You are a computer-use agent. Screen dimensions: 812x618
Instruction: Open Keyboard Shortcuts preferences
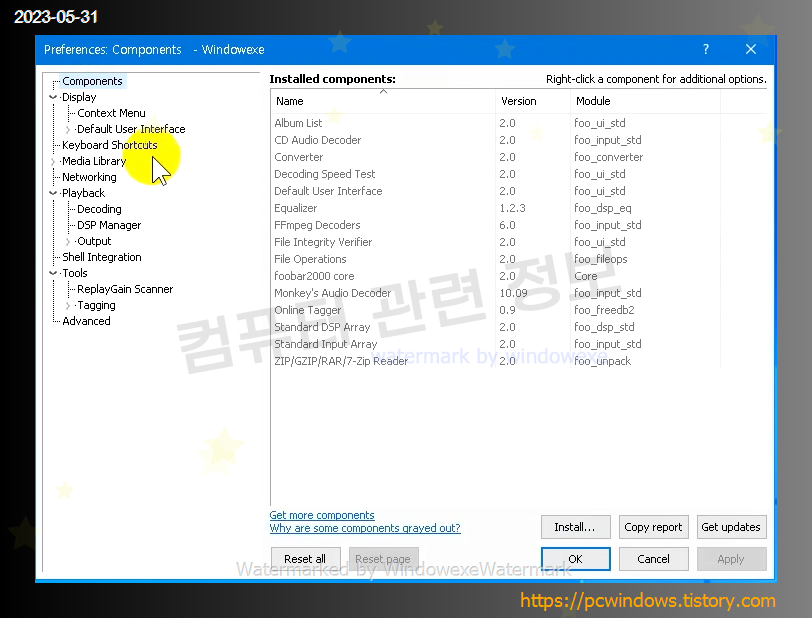110,146
